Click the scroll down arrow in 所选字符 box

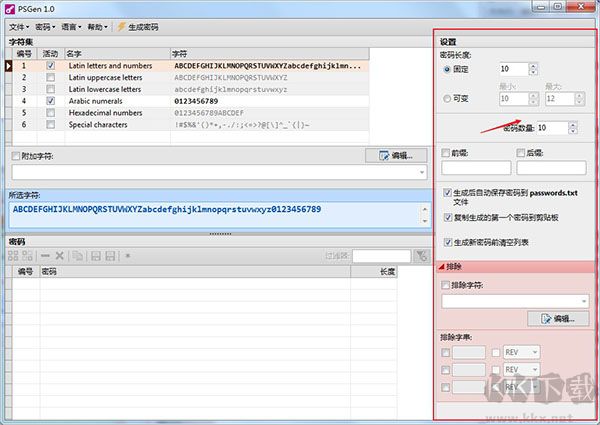point(425,221)
